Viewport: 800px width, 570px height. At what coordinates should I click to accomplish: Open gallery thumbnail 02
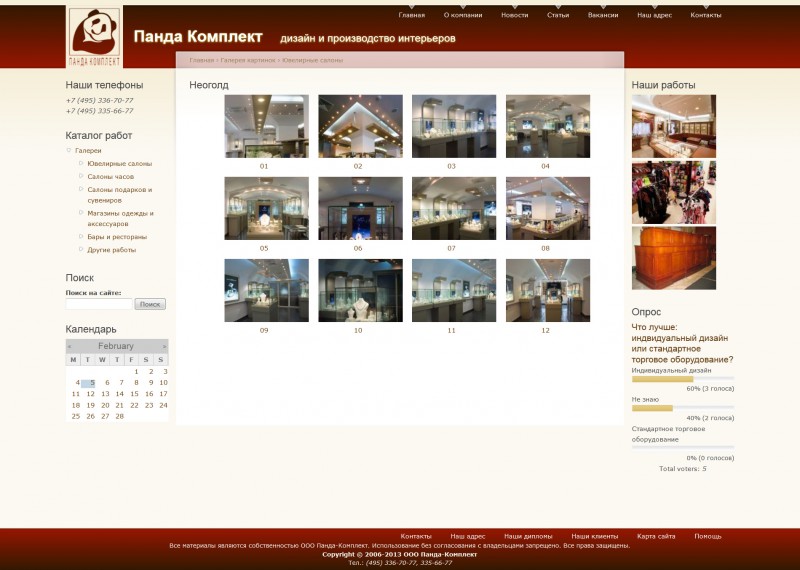tap(360, 126)
